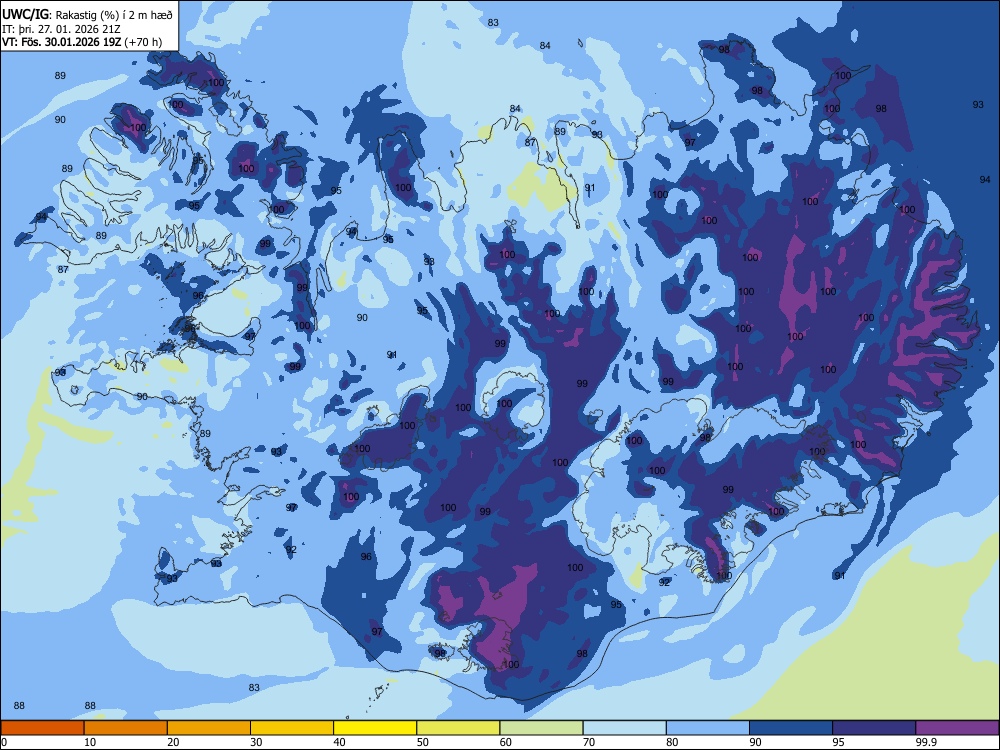Viewport: 1000px width, 750px height.
Task: Click the legend tick label '50'
Action: click(x=422, y=742)
